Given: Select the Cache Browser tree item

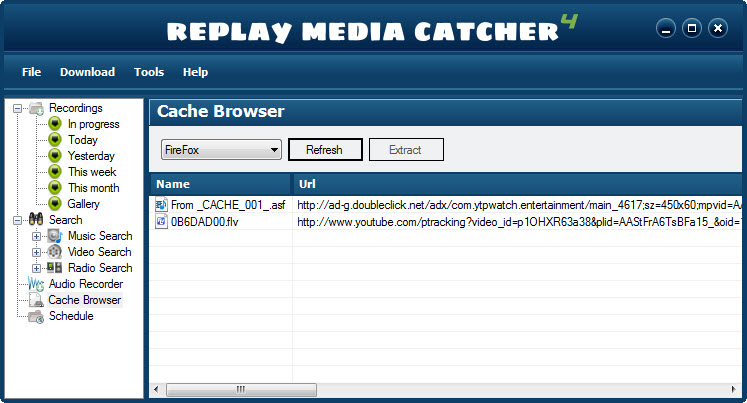Looking at the screenshot, I should click(x=85, y=300).
